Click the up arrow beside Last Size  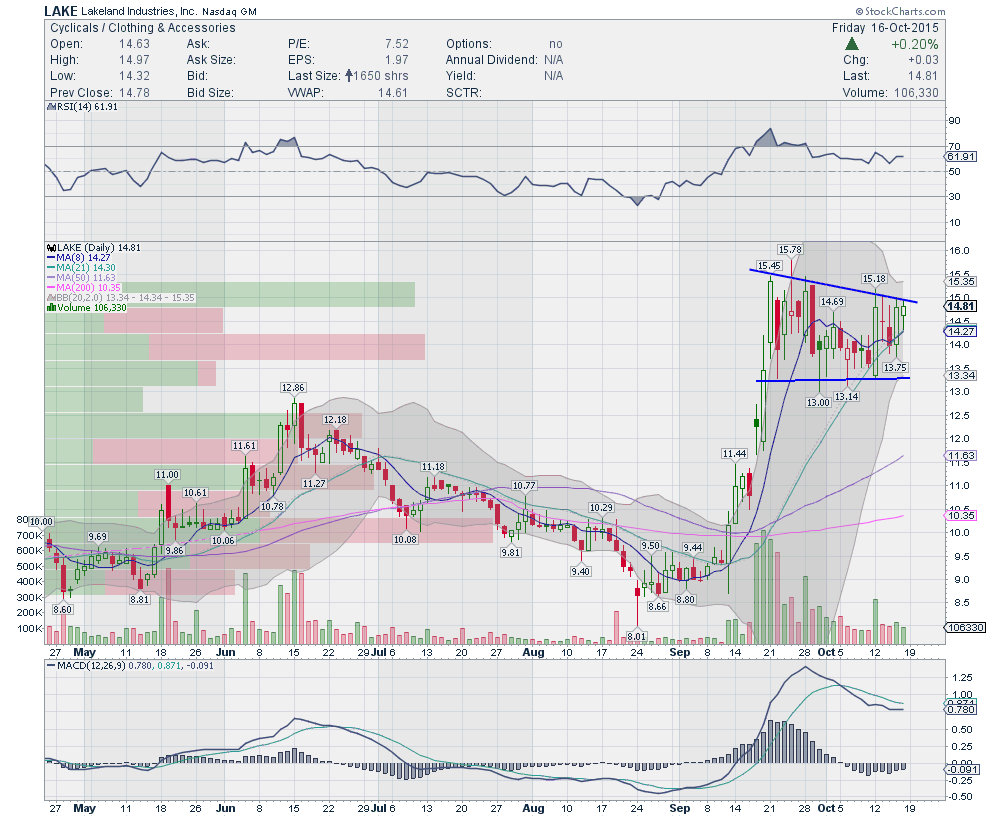[349, 76]
